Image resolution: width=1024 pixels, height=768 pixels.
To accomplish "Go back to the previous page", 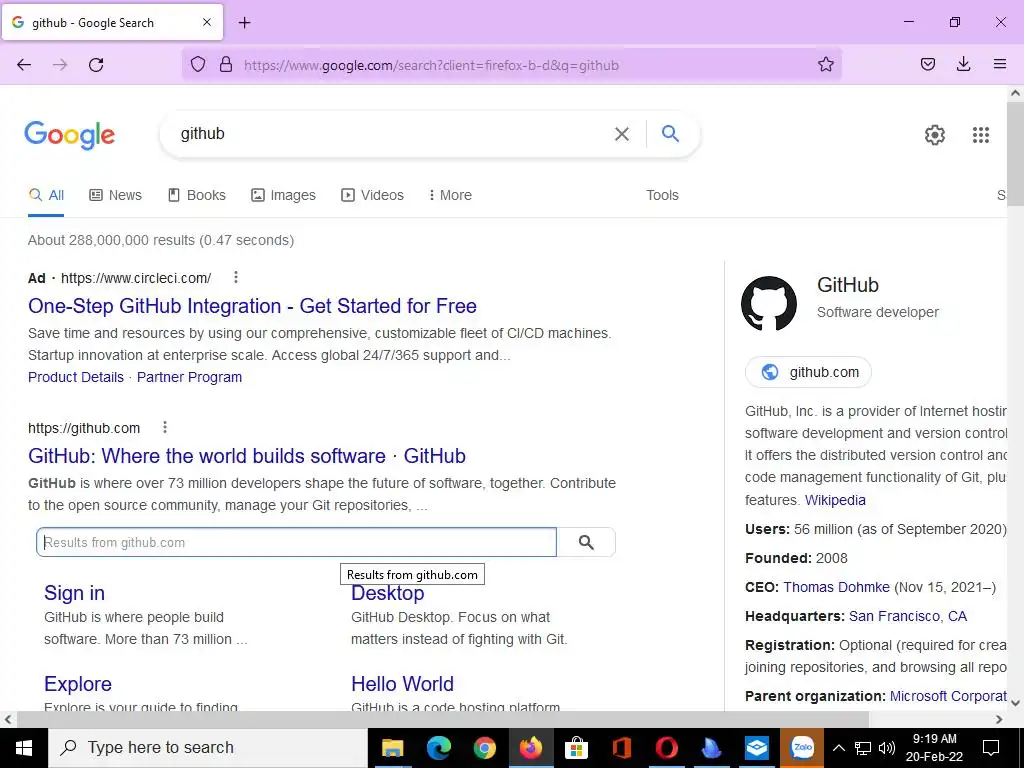I will (x=24, y=65).
